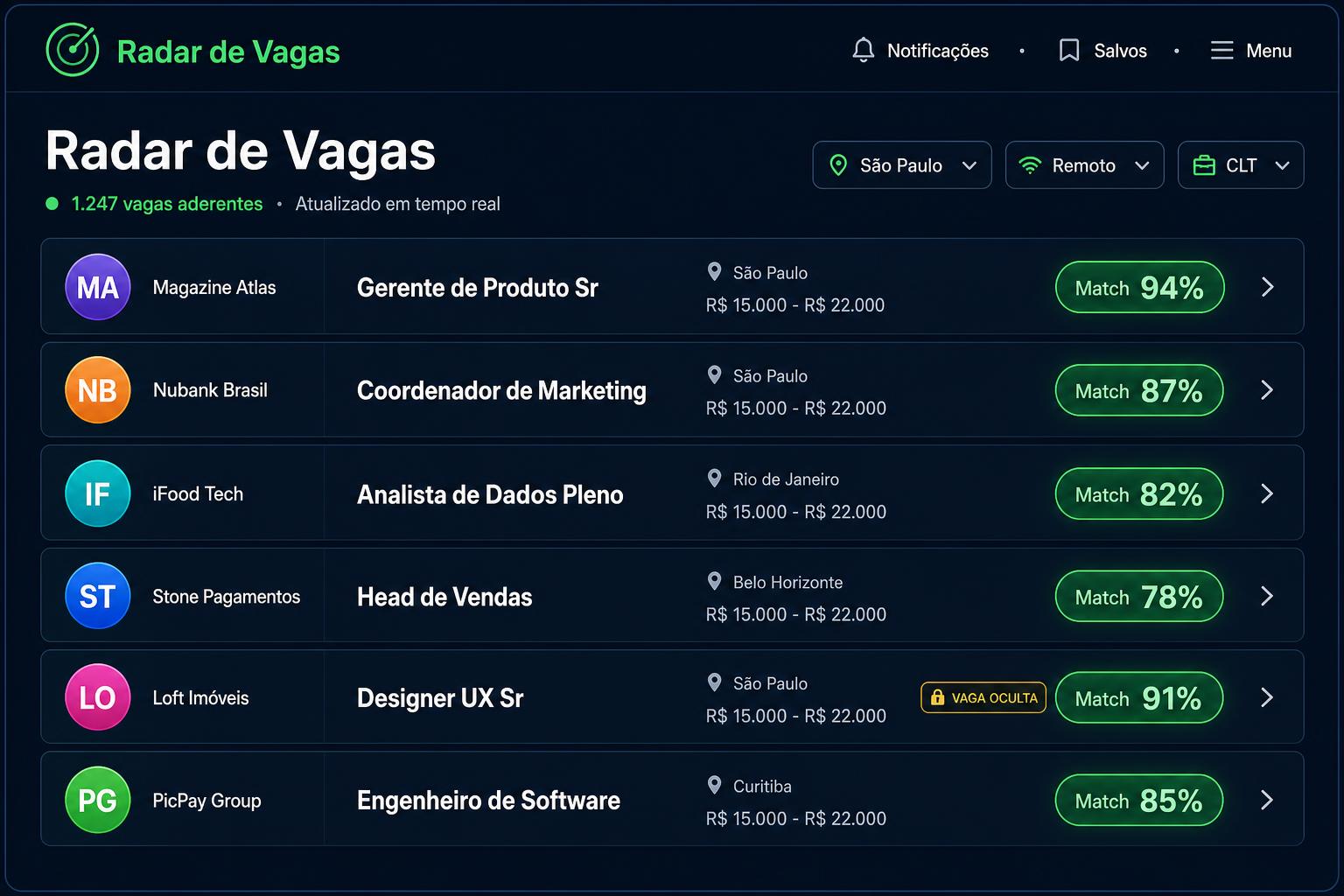Click location pin on Designer UX Sr row
Viewport: 1344px width, 896px height.
714,682
